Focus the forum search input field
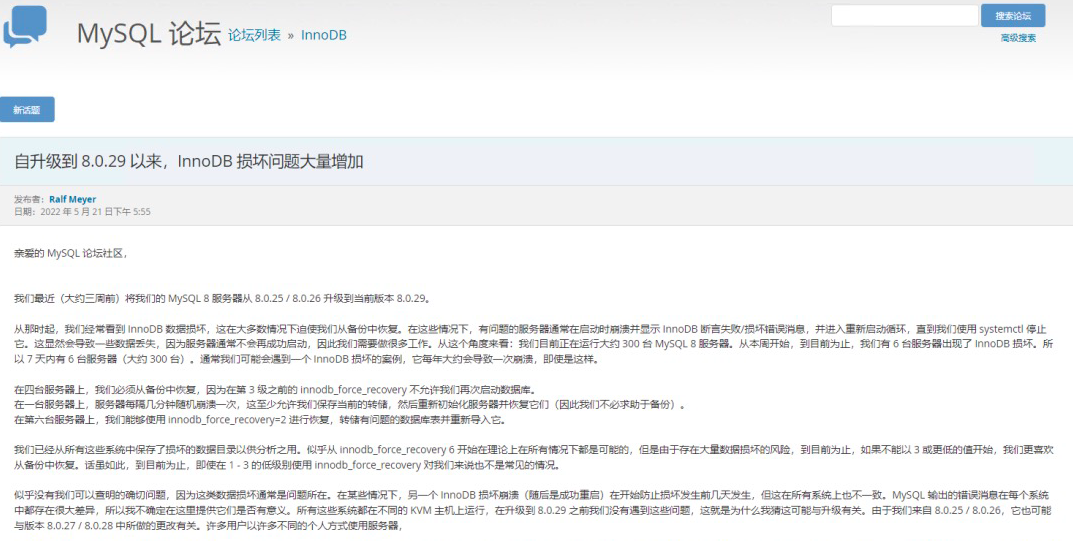Screen dimensions: 1073x541 [x=905, y=16]
